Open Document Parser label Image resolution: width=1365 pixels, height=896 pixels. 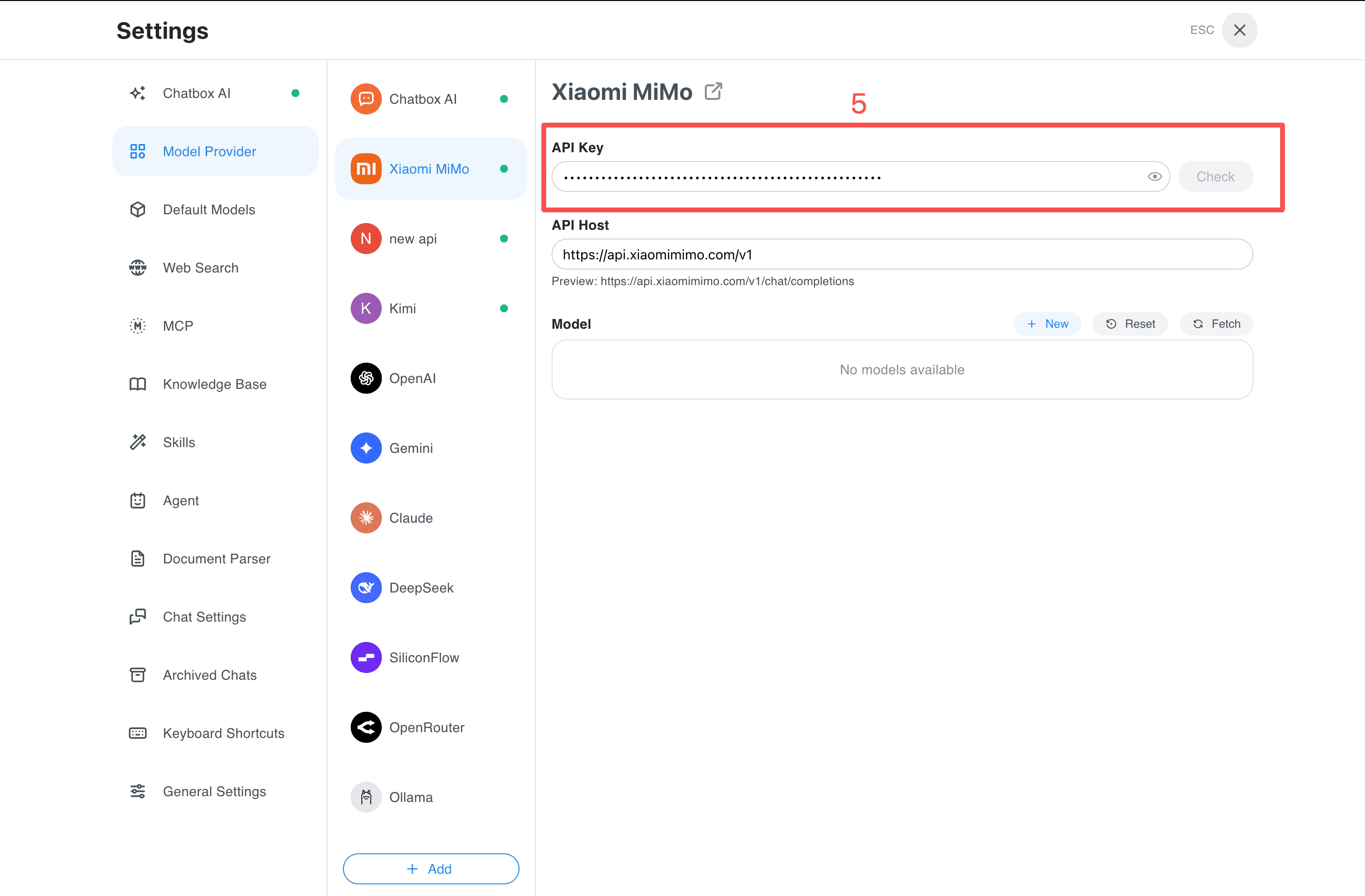216,559
